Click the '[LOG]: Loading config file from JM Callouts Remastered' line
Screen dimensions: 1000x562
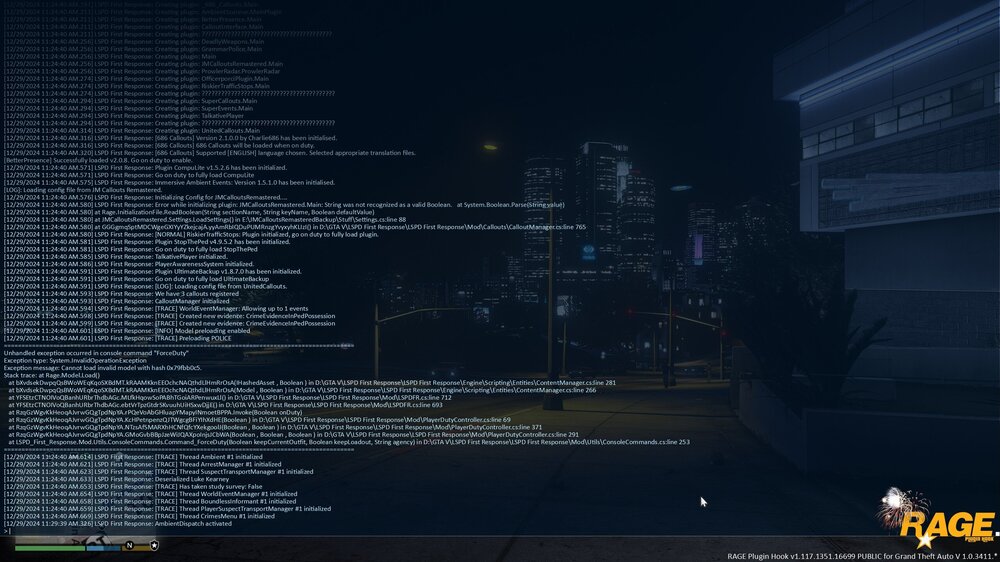click(x=83, y=189)
